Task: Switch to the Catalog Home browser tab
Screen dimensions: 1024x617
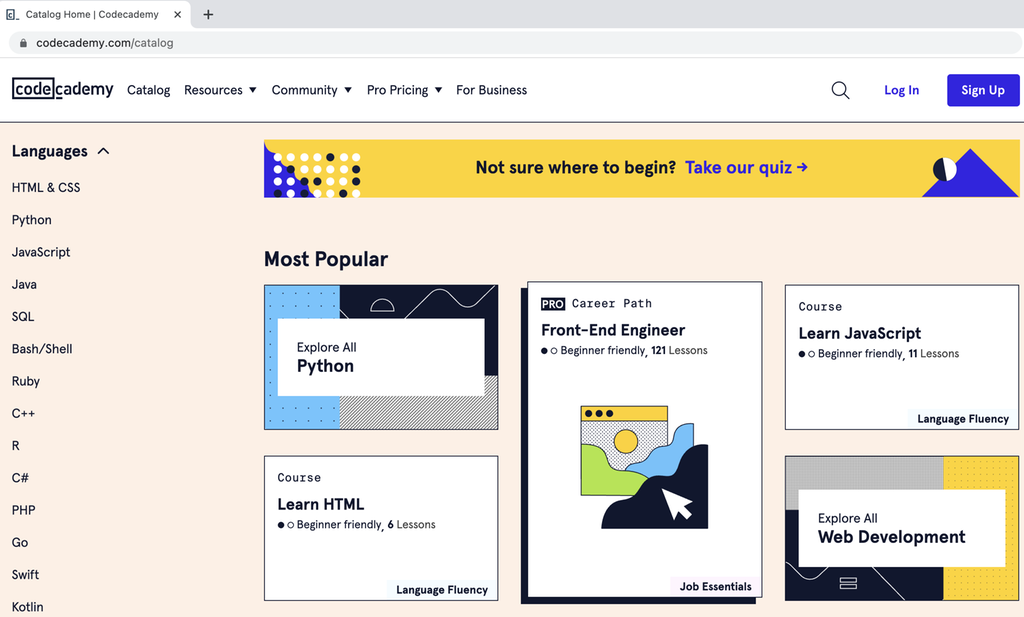Action: coord(95,14)
